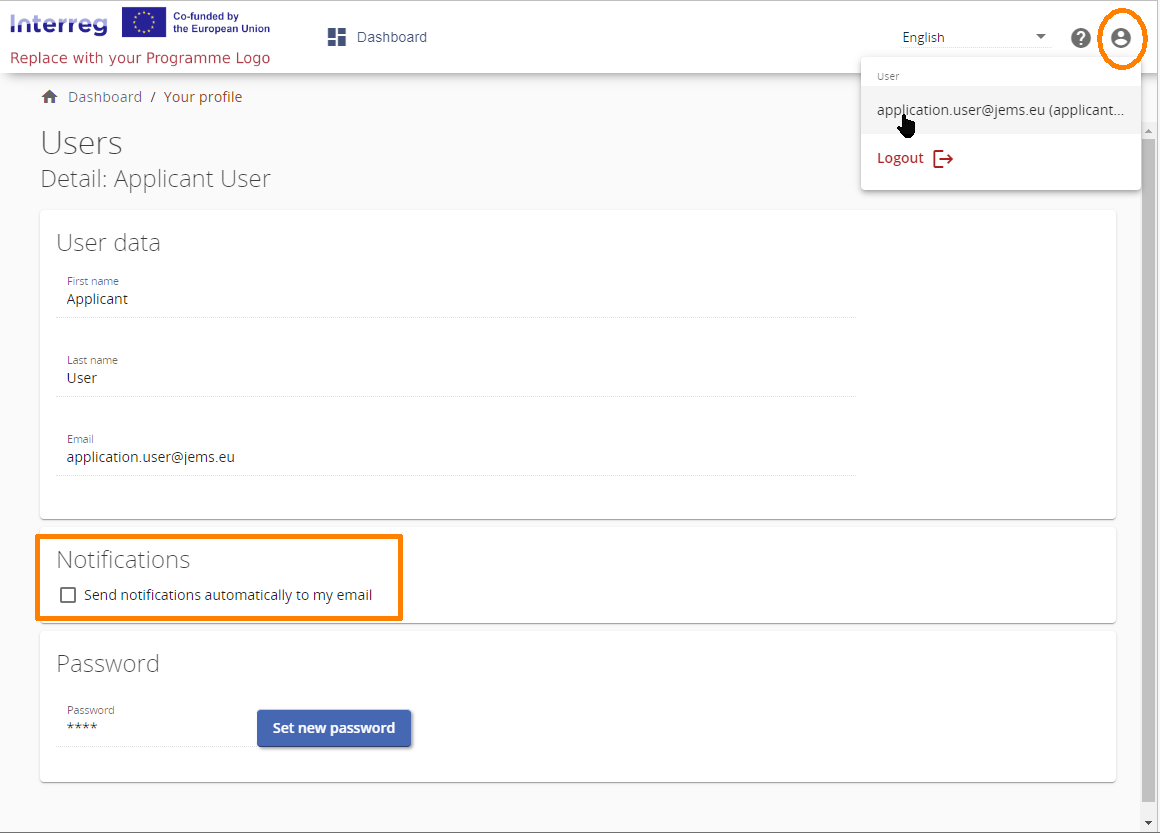The width and height of the screenshot is (1160, 833).
Task: Click the user account avatar icon
Action: click(1120, 38)
